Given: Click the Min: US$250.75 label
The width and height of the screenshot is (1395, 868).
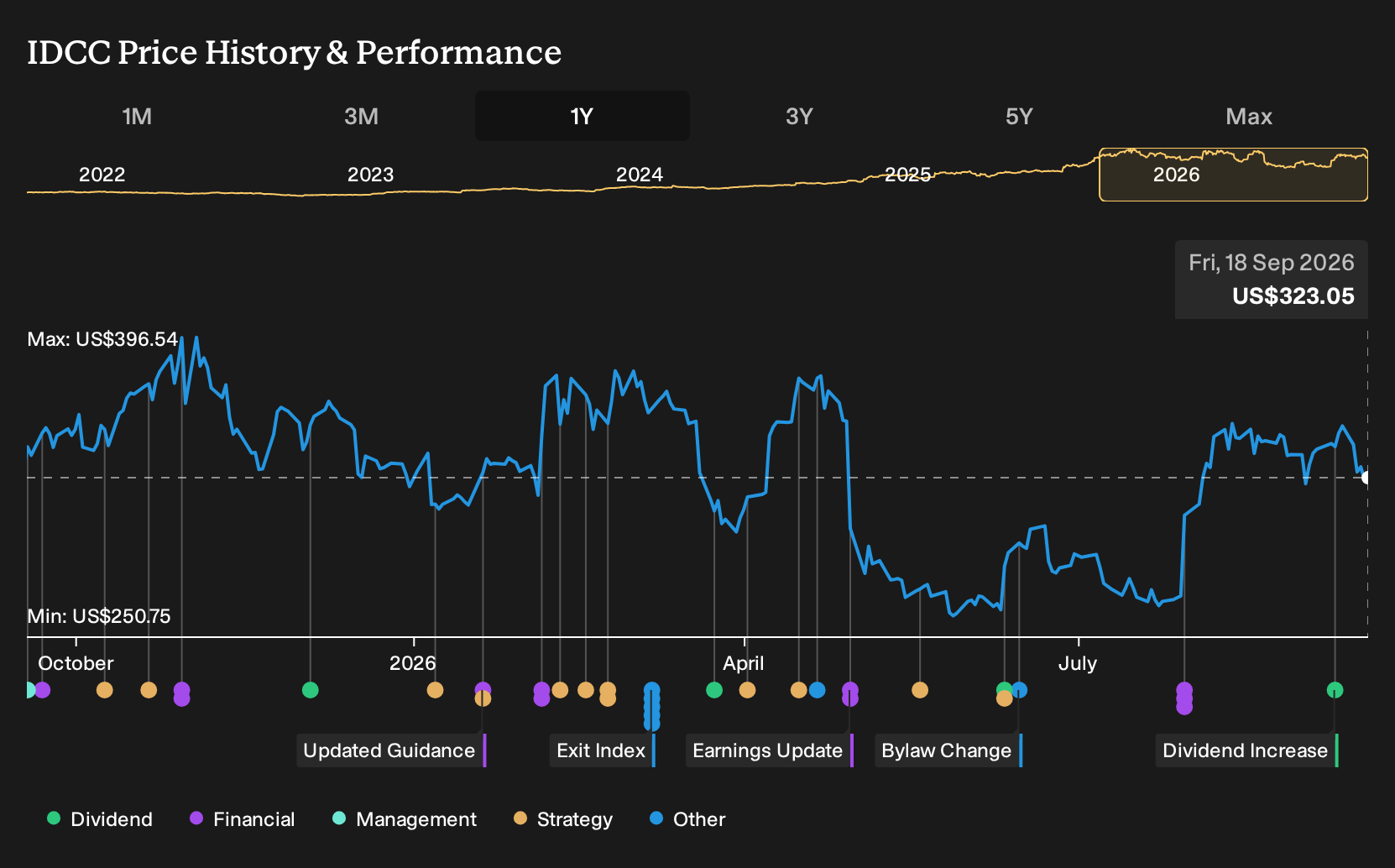Looking at the screenshot, I should [99, 616].
